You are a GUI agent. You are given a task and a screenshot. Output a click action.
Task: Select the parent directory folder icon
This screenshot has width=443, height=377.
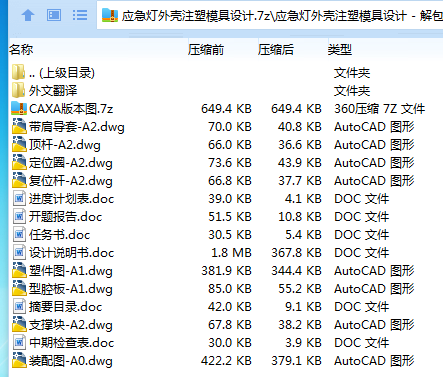point(18,72)
